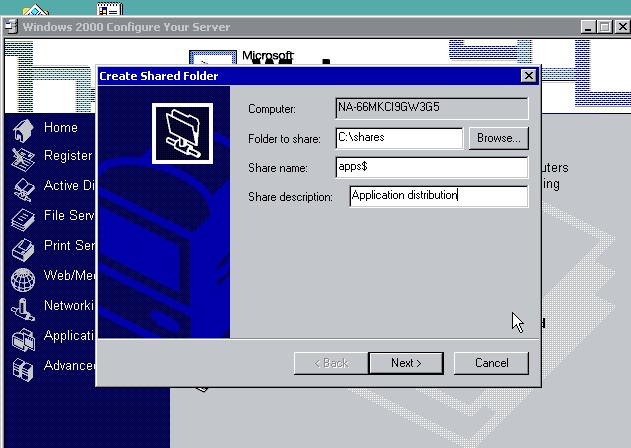
Task: Select the Networking sidebar icon
Action: point(23,309)
